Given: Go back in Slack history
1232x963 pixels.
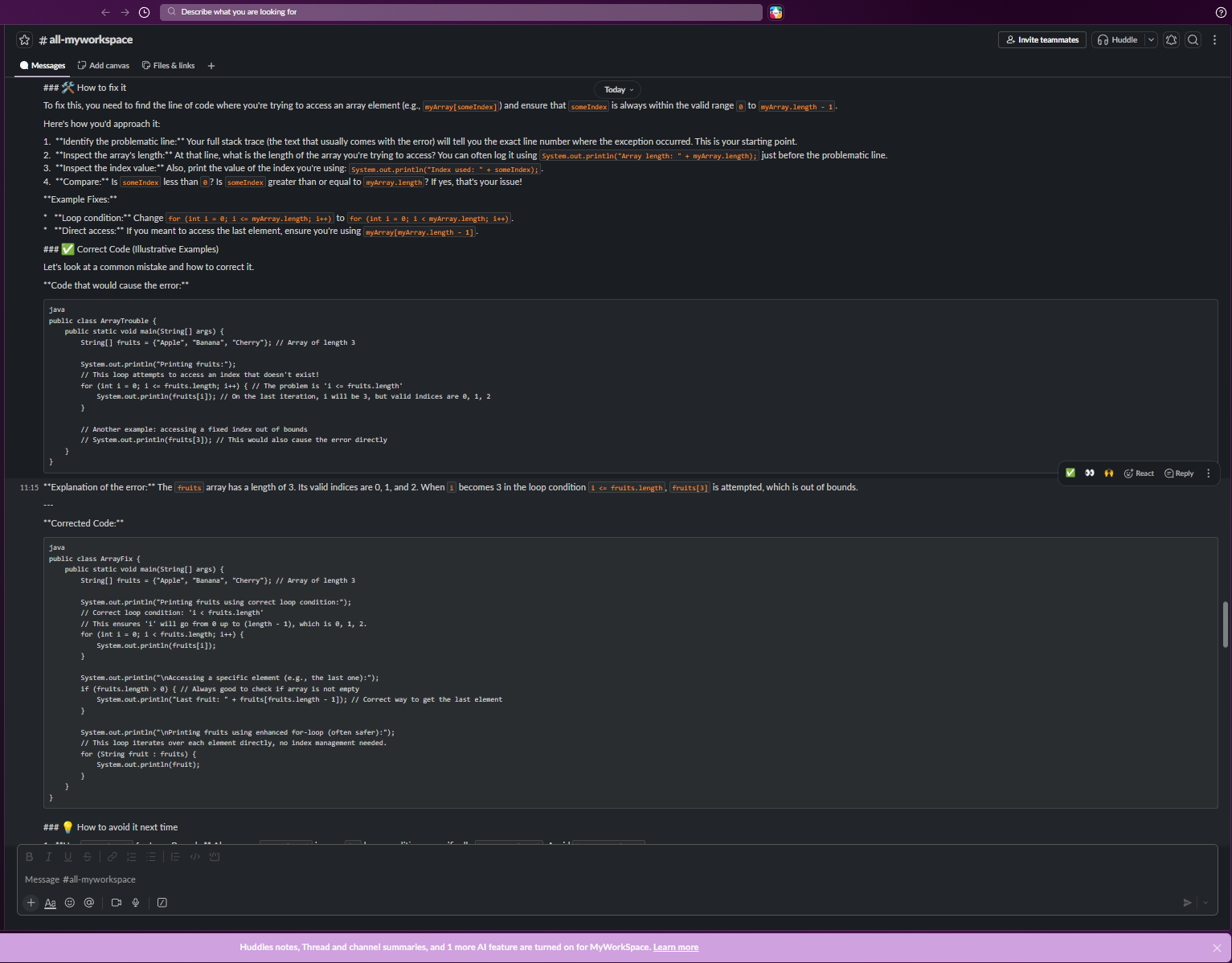Looking at the screenshot, I should [105, 12].
